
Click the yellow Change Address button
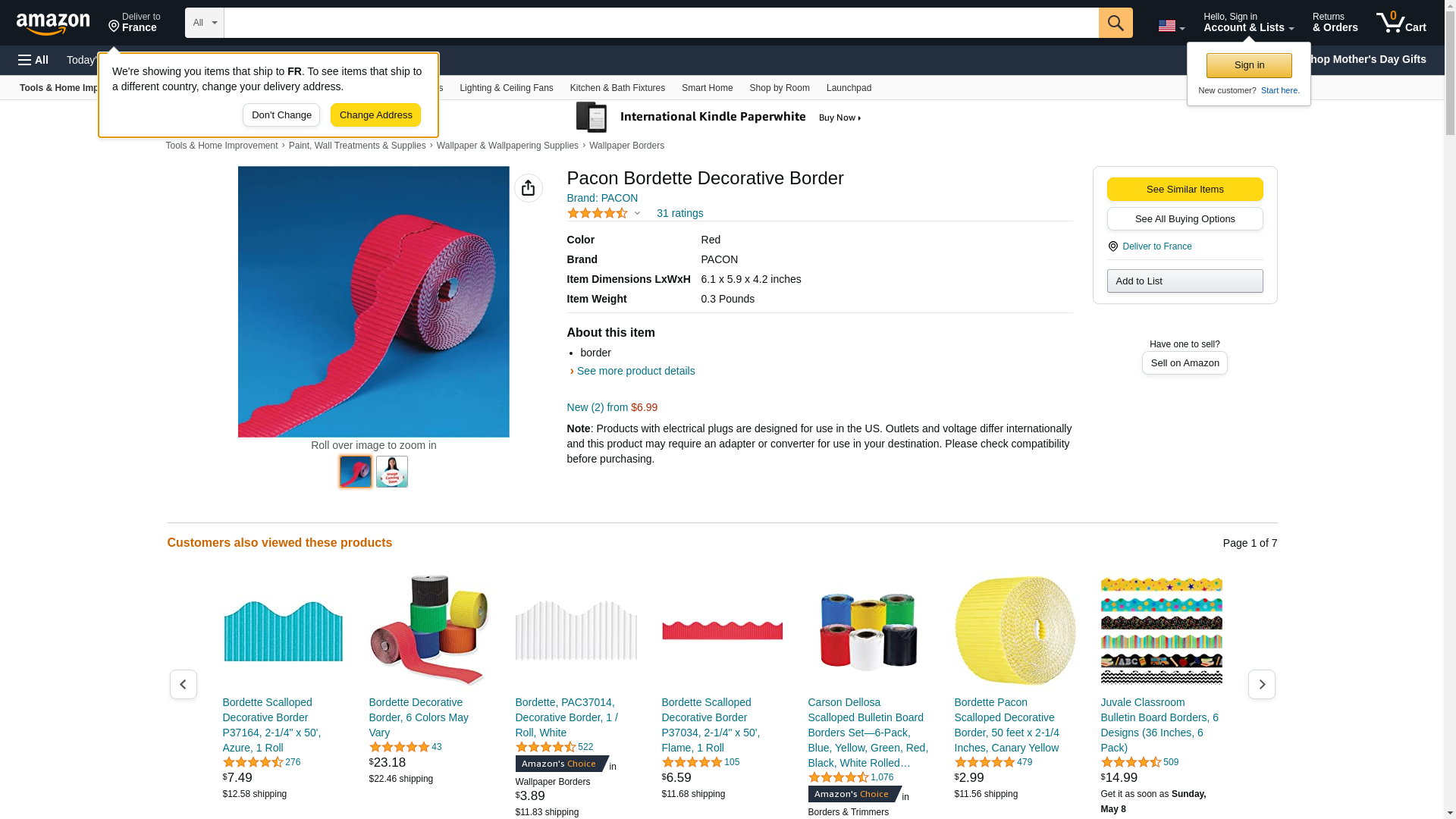(x=375, y=115)
